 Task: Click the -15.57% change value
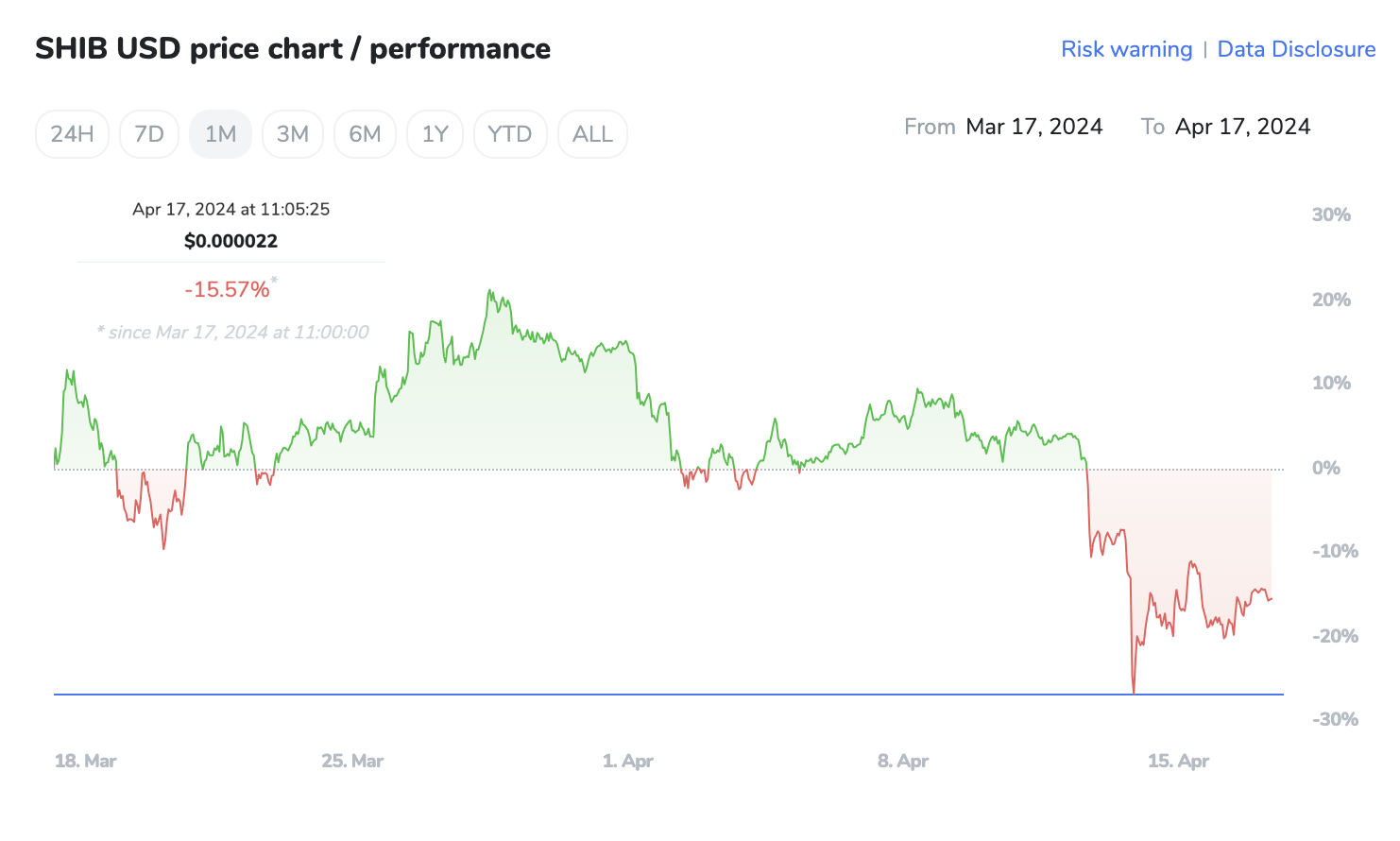[x=227, y=289]
